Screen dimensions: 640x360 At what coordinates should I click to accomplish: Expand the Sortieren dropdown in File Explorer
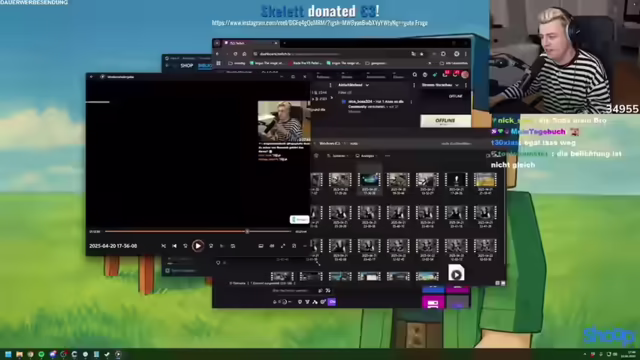pos(338,156)
